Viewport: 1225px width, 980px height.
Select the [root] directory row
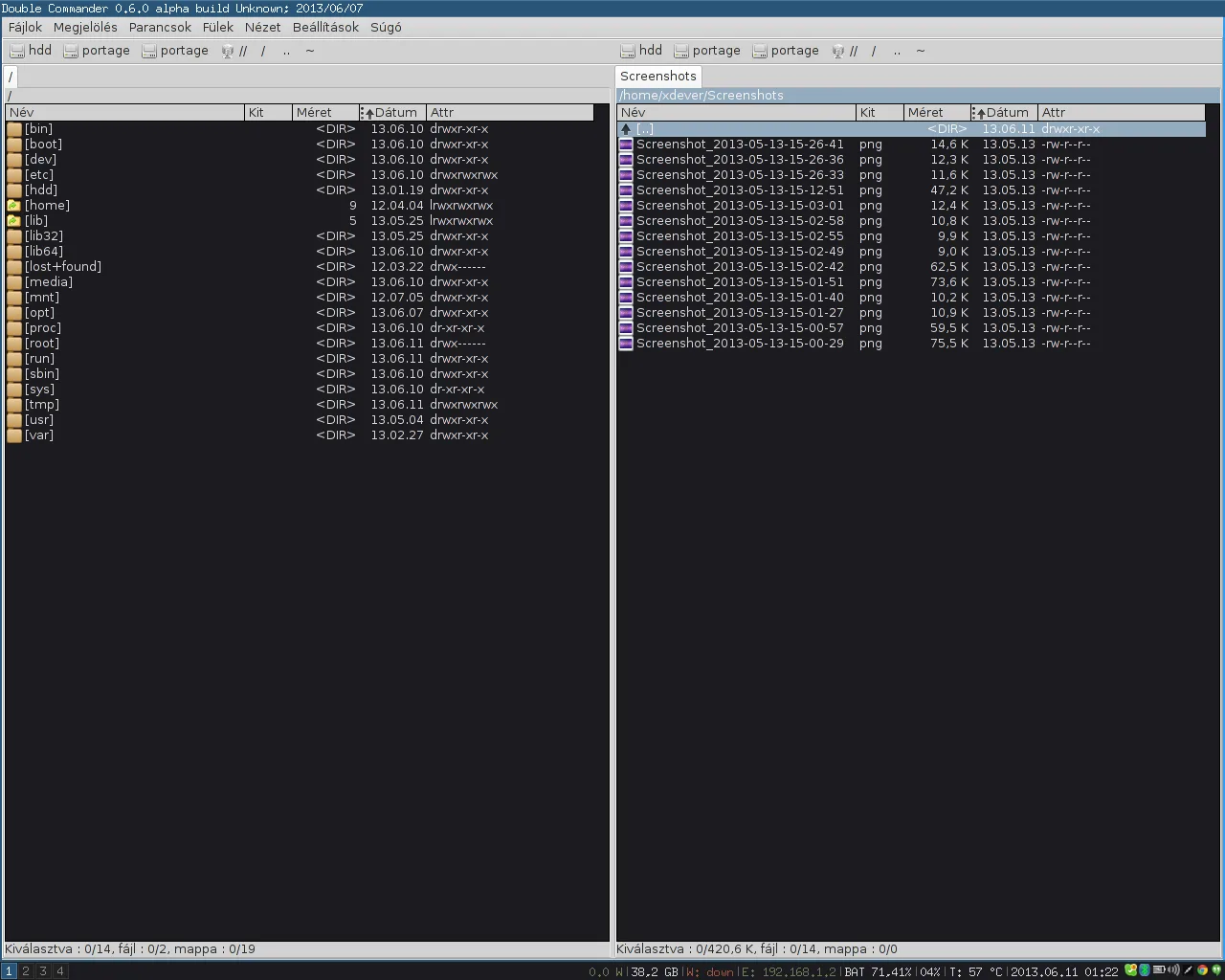click(300, 344)
